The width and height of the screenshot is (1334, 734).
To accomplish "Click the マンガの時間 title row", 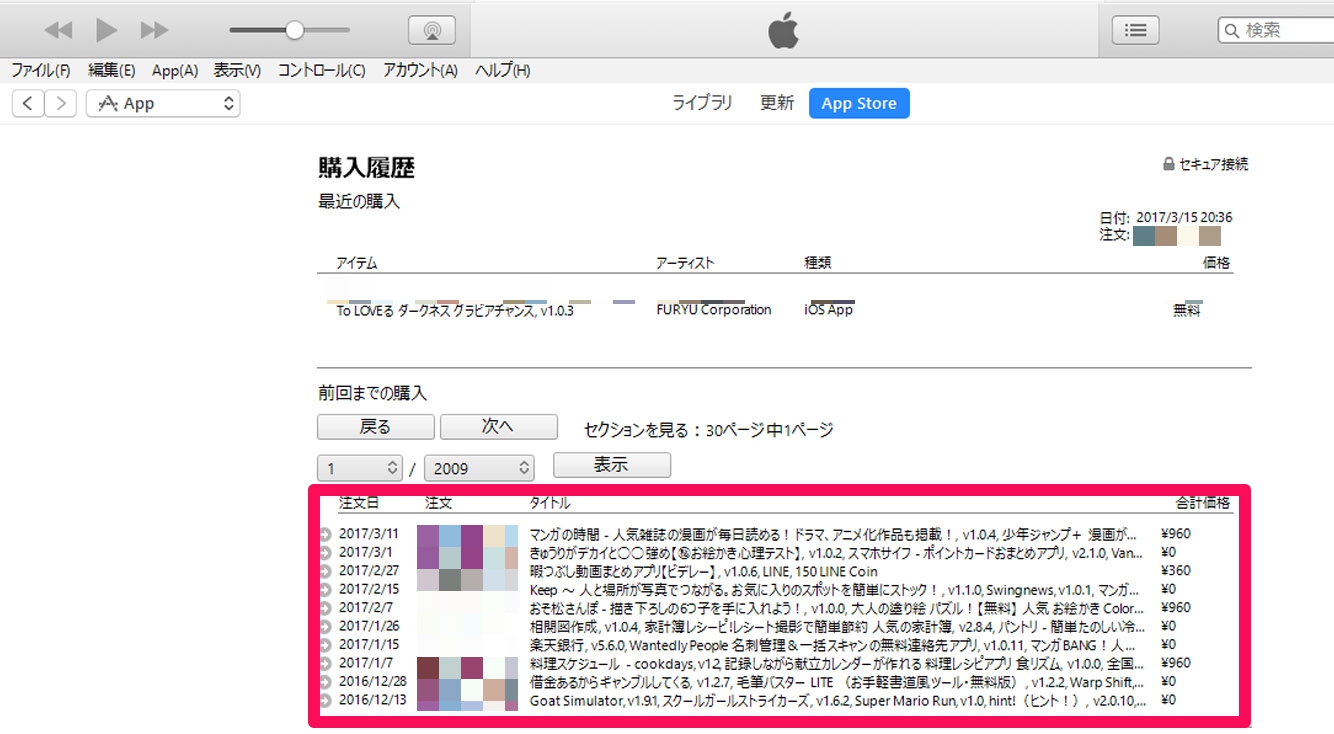I will [x=833, y=534].
